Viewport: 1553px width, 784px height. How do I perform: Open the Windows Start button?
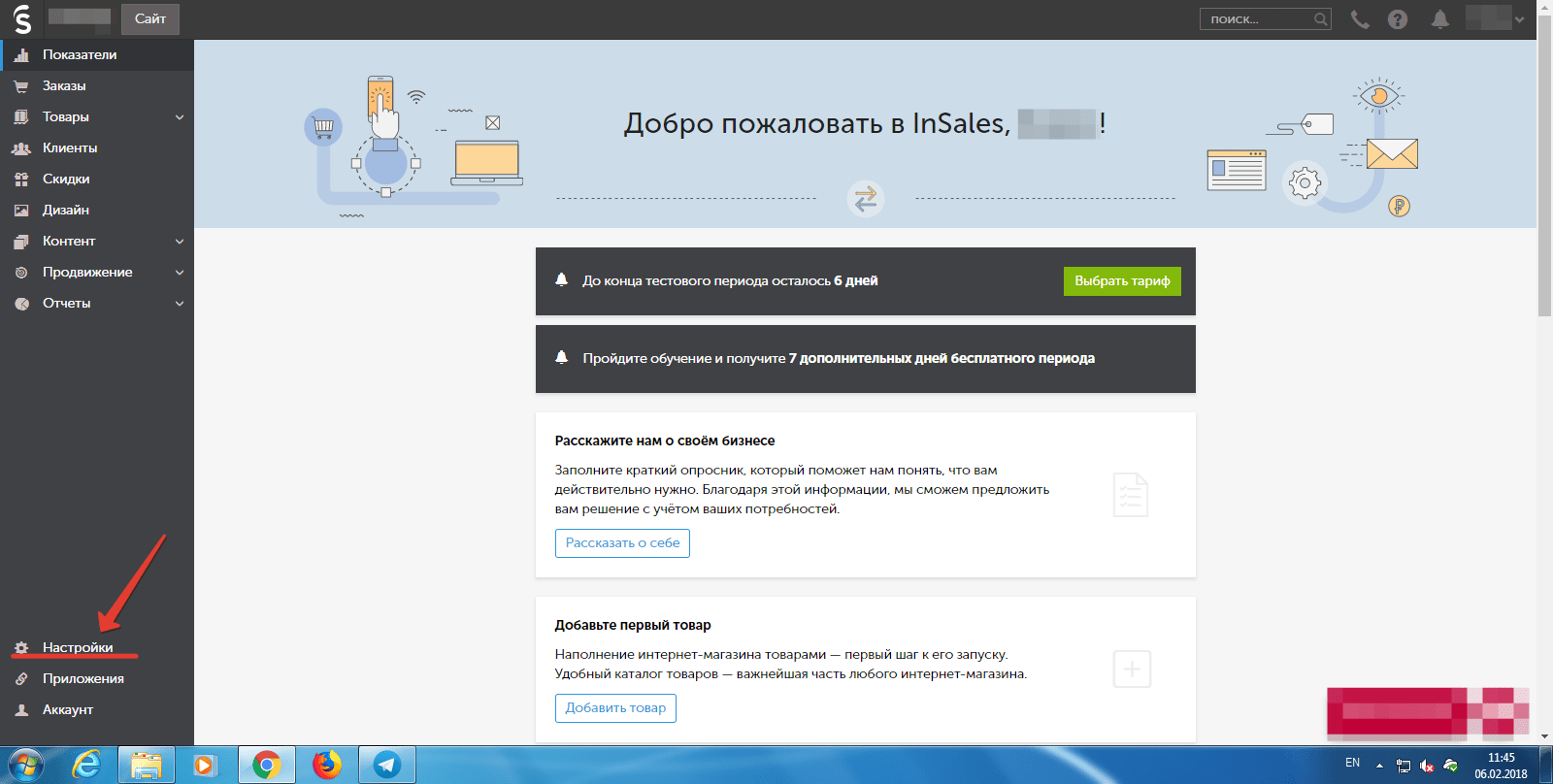pos(25,765)
